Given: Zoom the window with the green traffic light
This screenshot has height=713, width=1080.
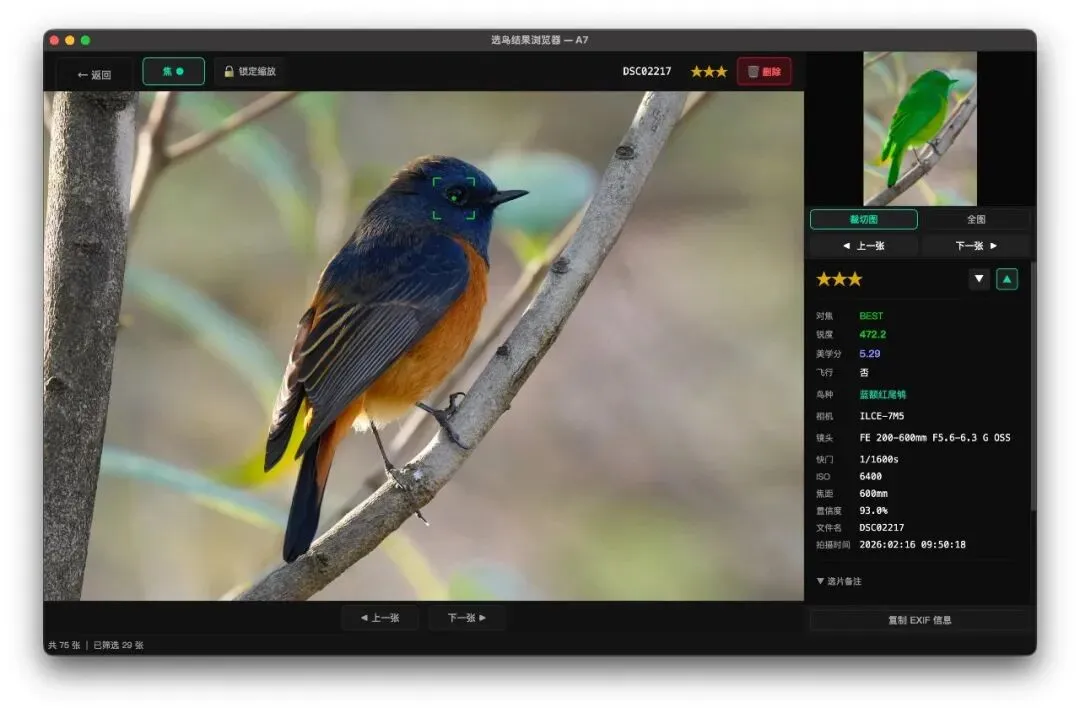Looking at the screenshot, I should coord(85,40).
